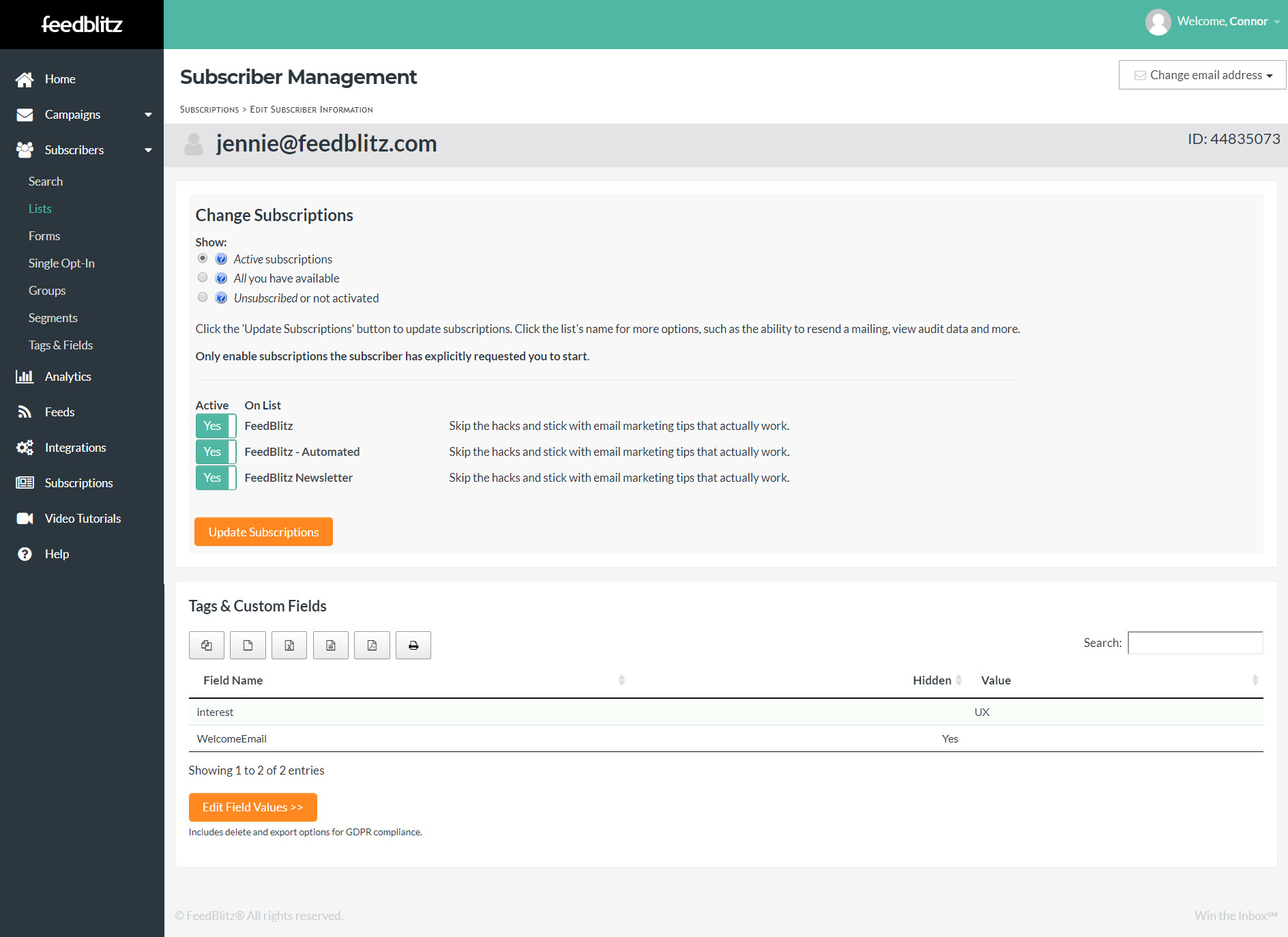Image resolution: width=1288 pixels, height=937 pixels.
Task: Toggle the Yes switch for FeedBlitz list
Action: point(216,426)
